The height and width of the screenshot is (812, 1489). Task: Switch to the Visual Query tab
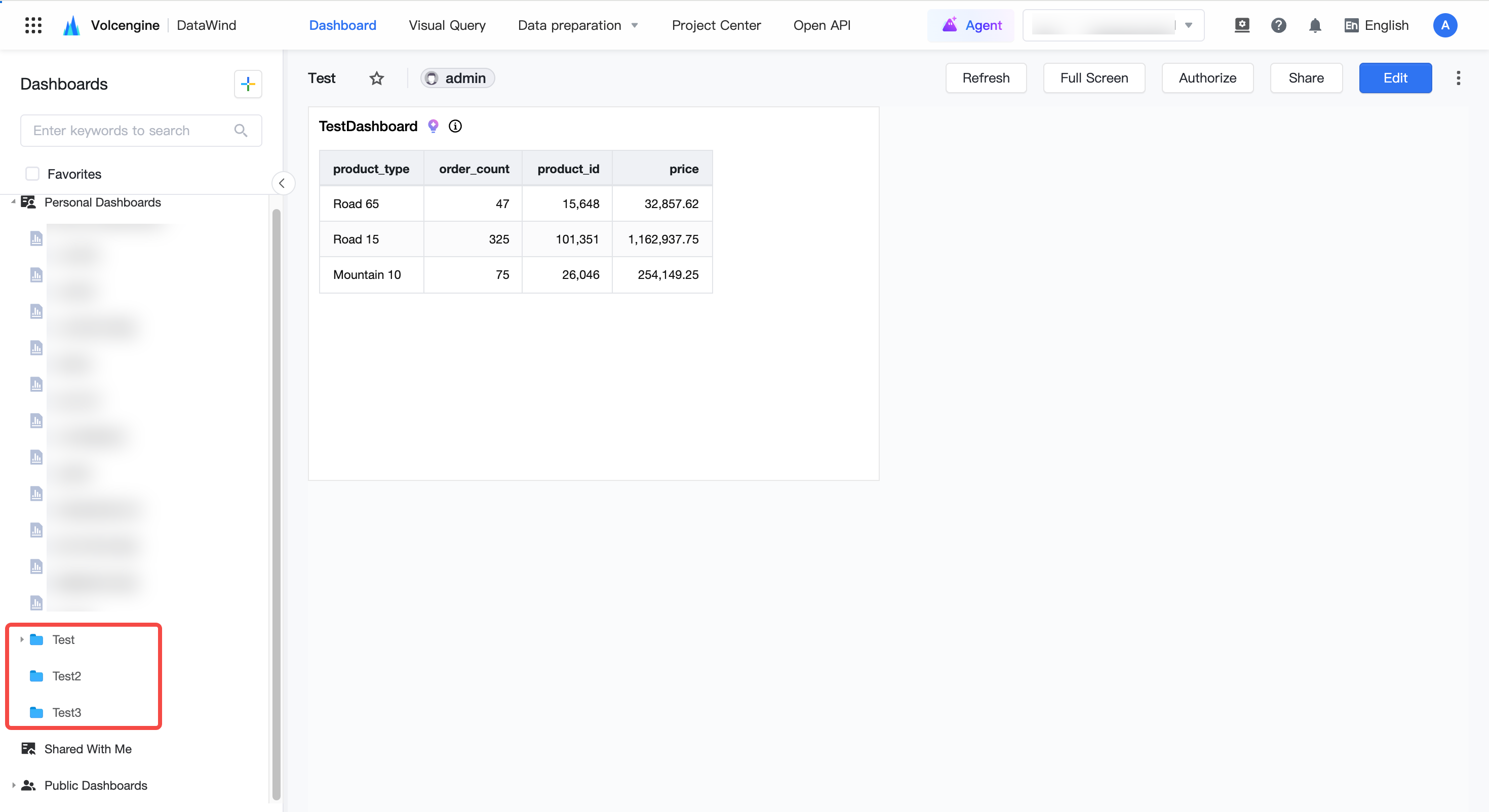click(x=447, y=25)
